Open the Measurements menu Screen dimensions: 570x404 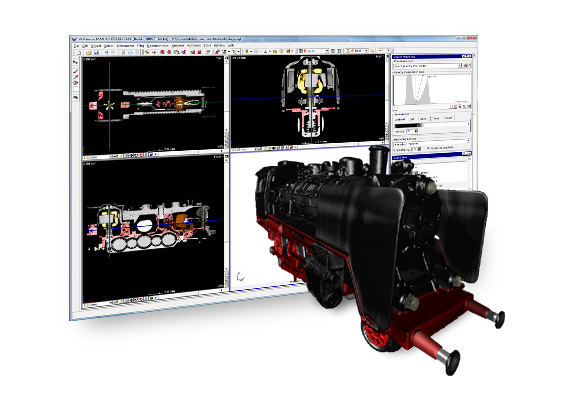(157, 46)
